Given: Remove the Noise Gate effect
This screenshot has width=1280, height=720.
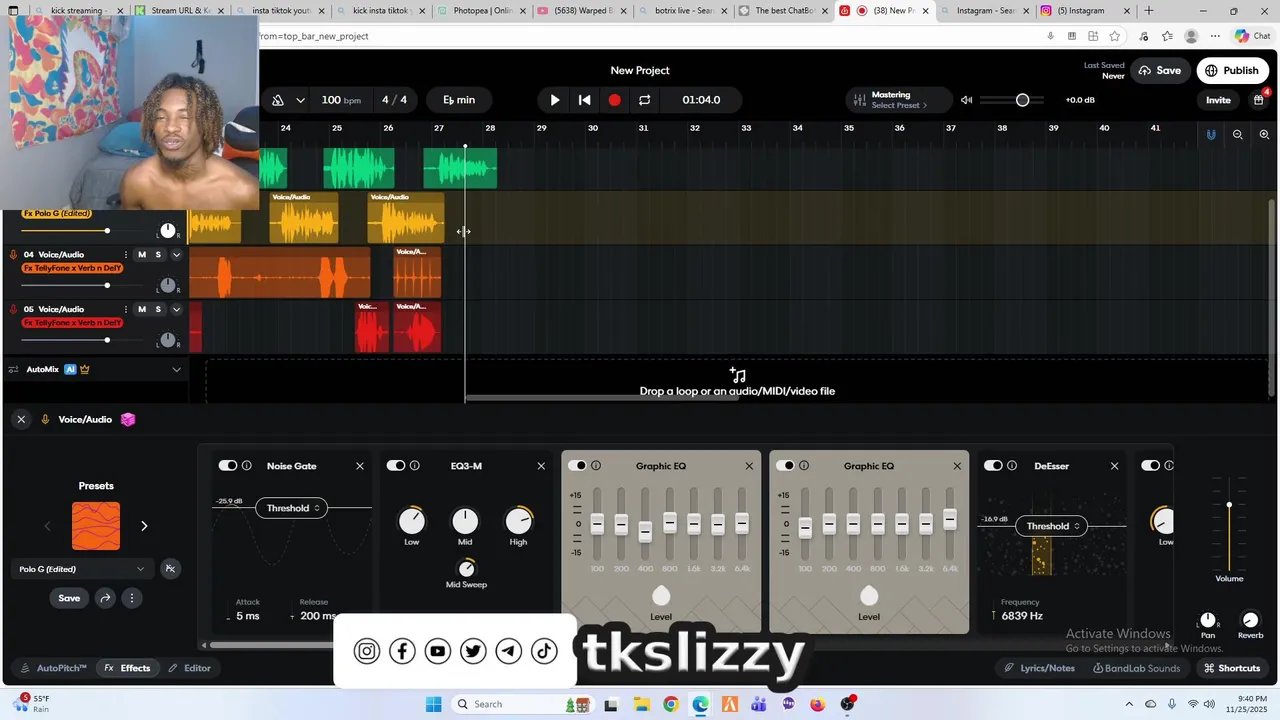Looking at the screenshot, I should click(360, 466).
